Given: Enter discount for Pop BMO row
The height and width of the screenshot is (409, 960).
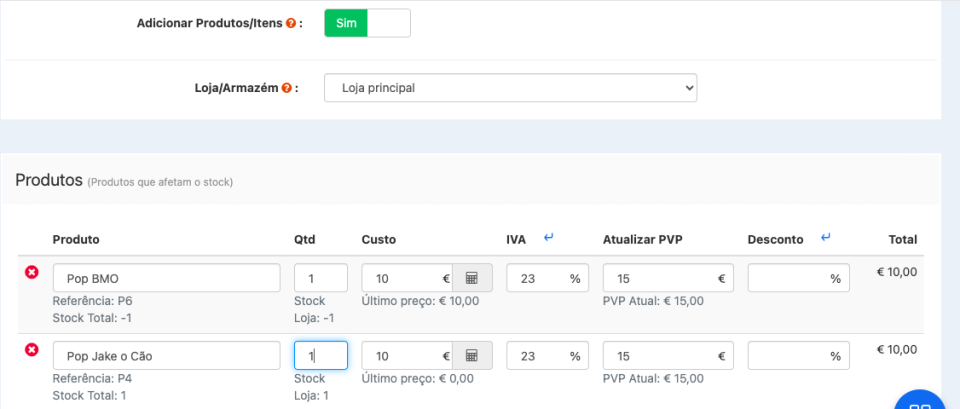Looking at the screenshot, I should [790, 278].
